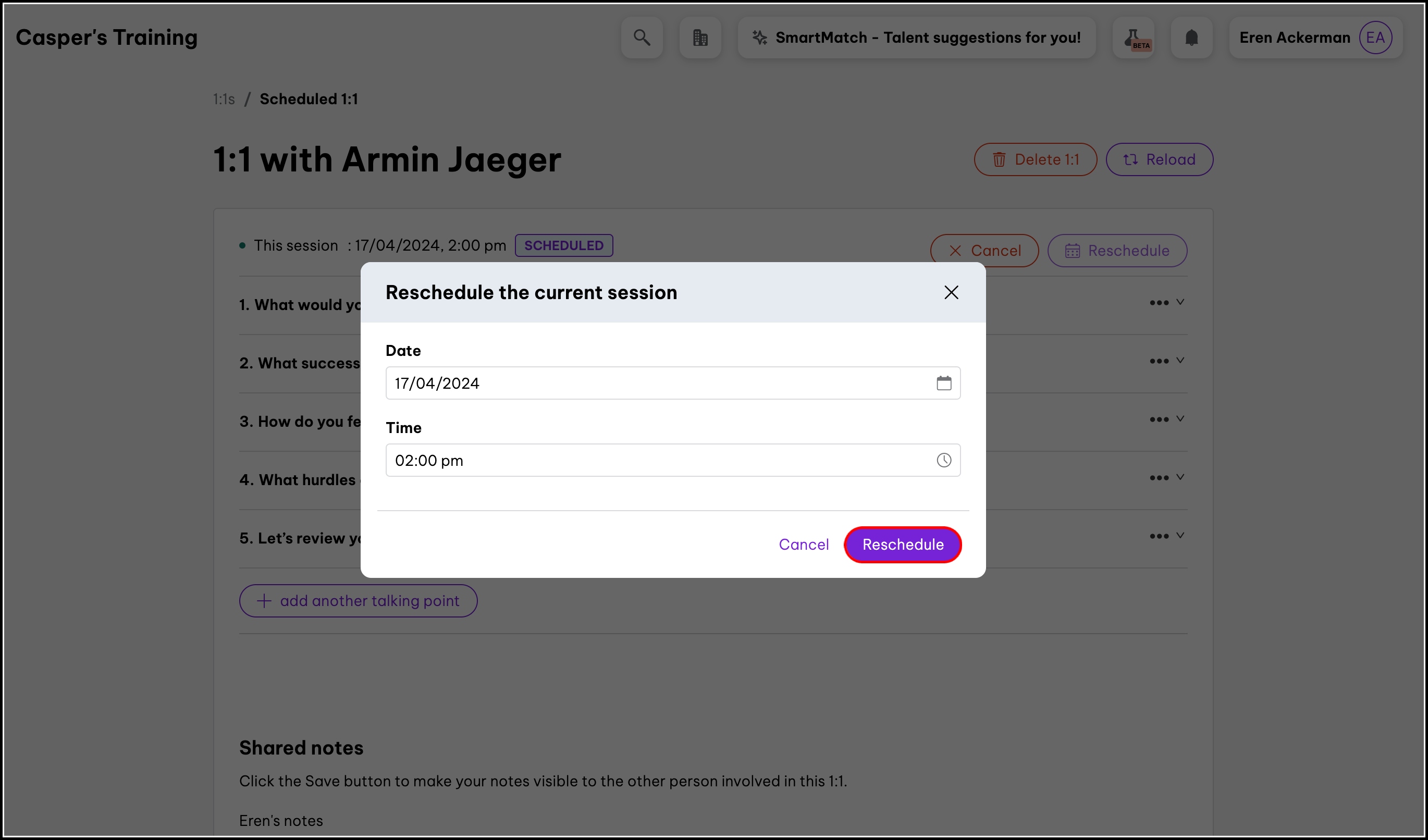This screenshot has height=840, width=1428.
Task: Open the beta lab flask icon
Action: coord(1134,38)
